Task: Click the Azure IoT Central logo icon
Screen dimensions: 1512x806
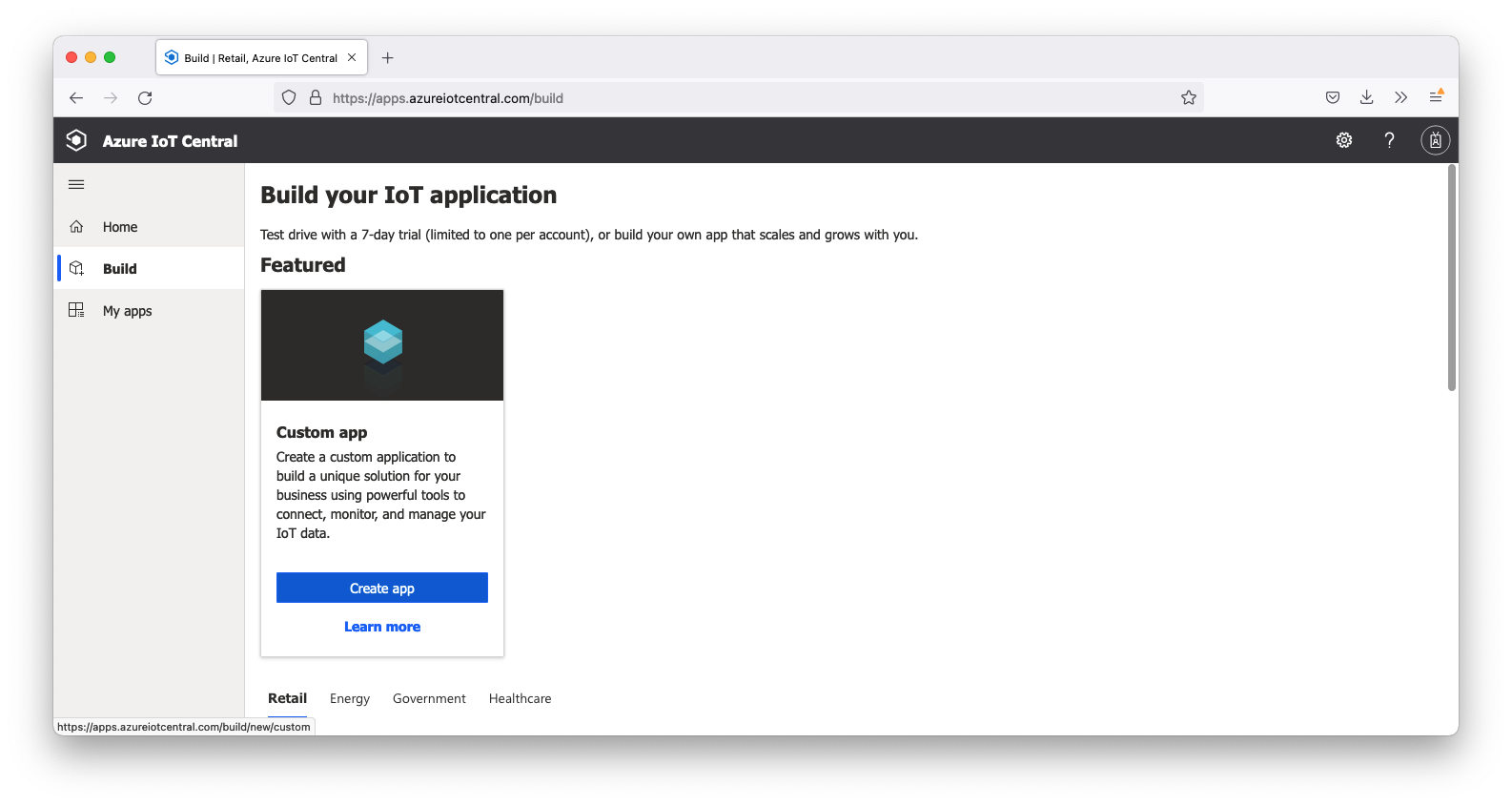Action: coord(76,140)
